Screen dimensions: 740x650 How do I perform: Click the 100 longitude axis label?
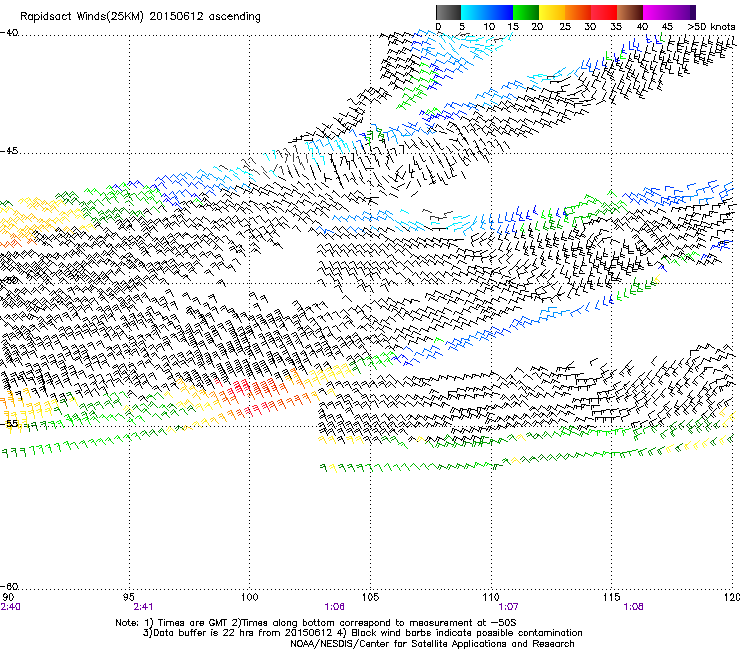pos(249,597)
